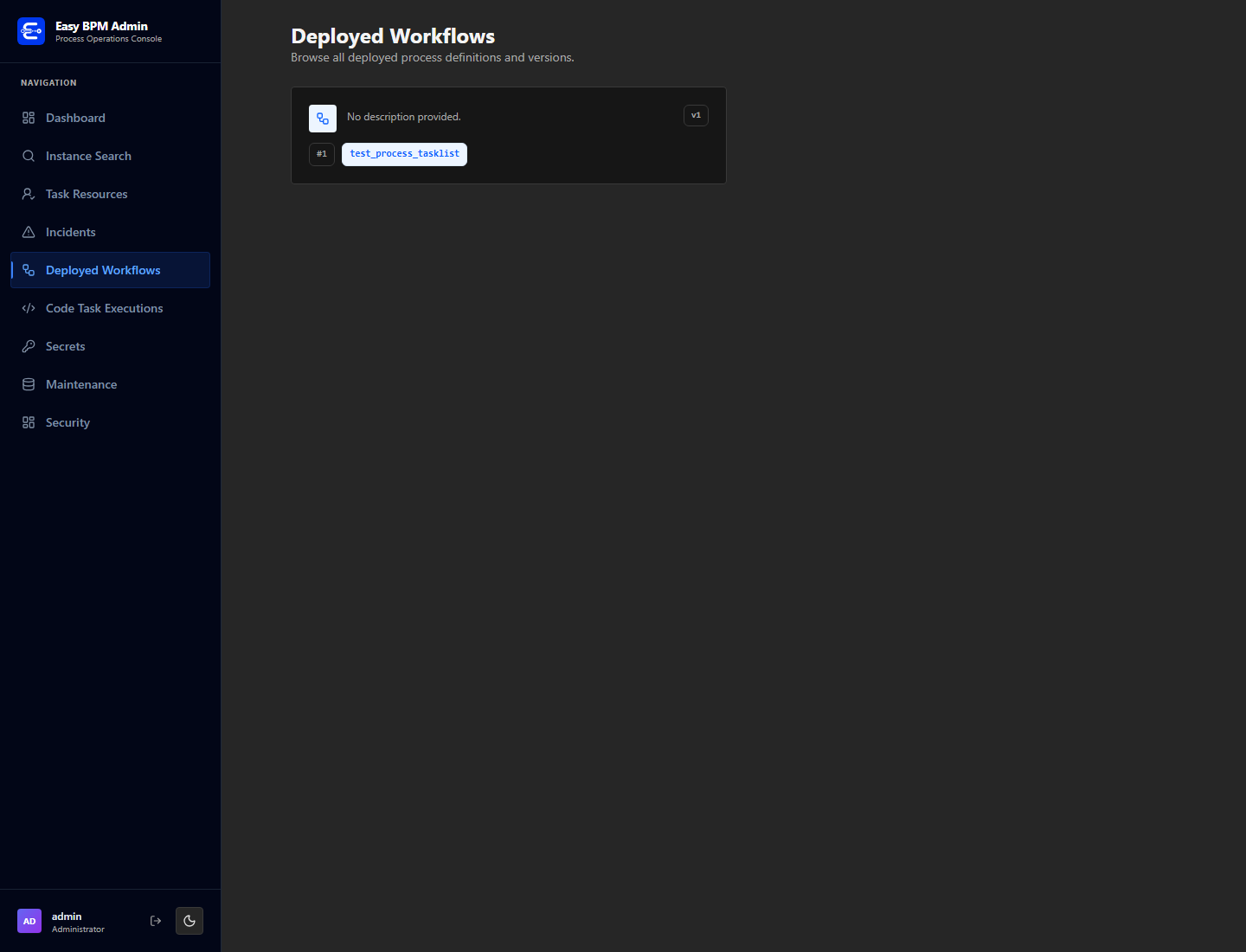Click the admin username label
The image size is (1246, 952).
67,917
